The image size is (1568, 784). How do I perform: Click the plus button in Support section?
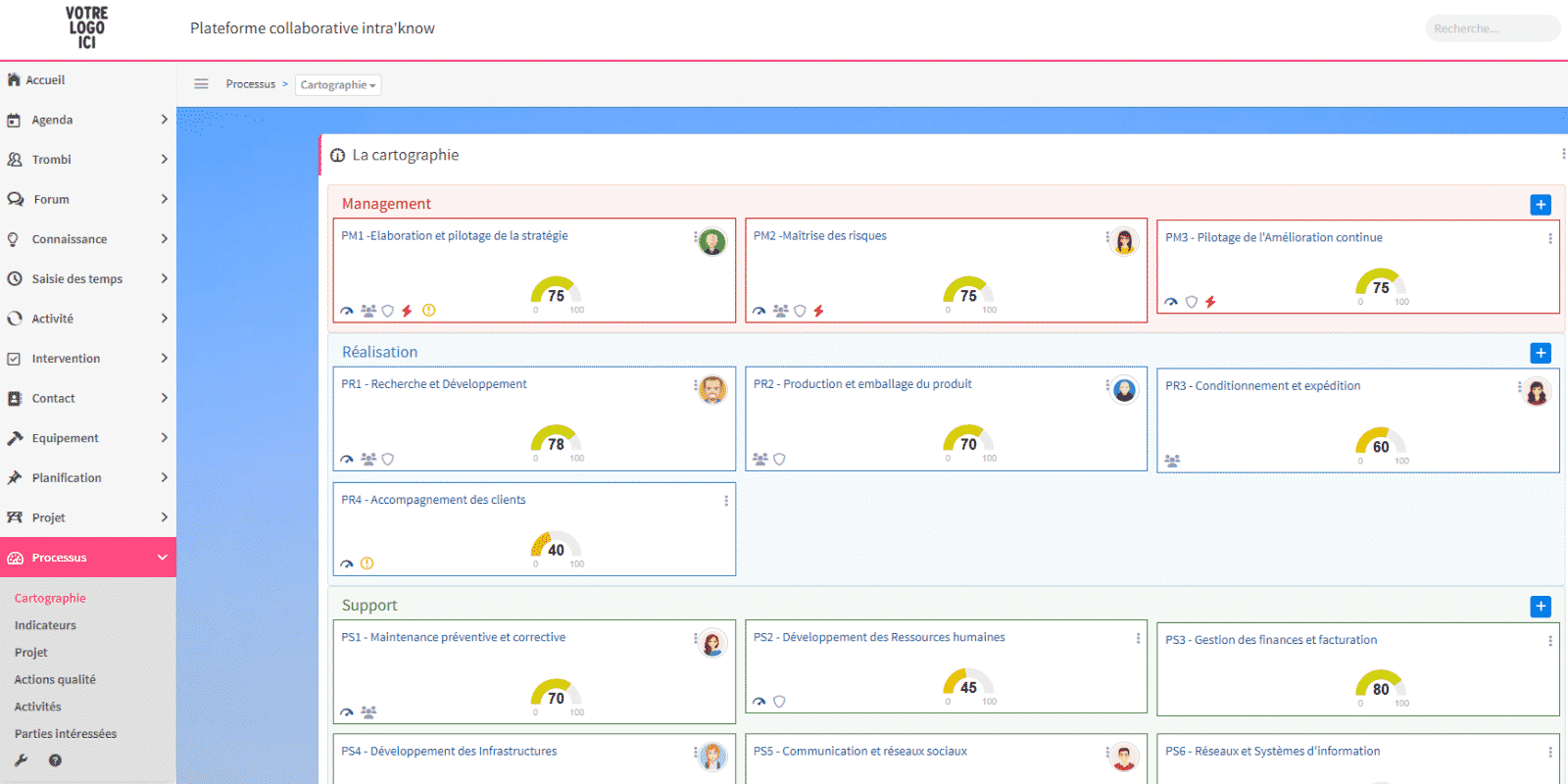point(1541,607)
